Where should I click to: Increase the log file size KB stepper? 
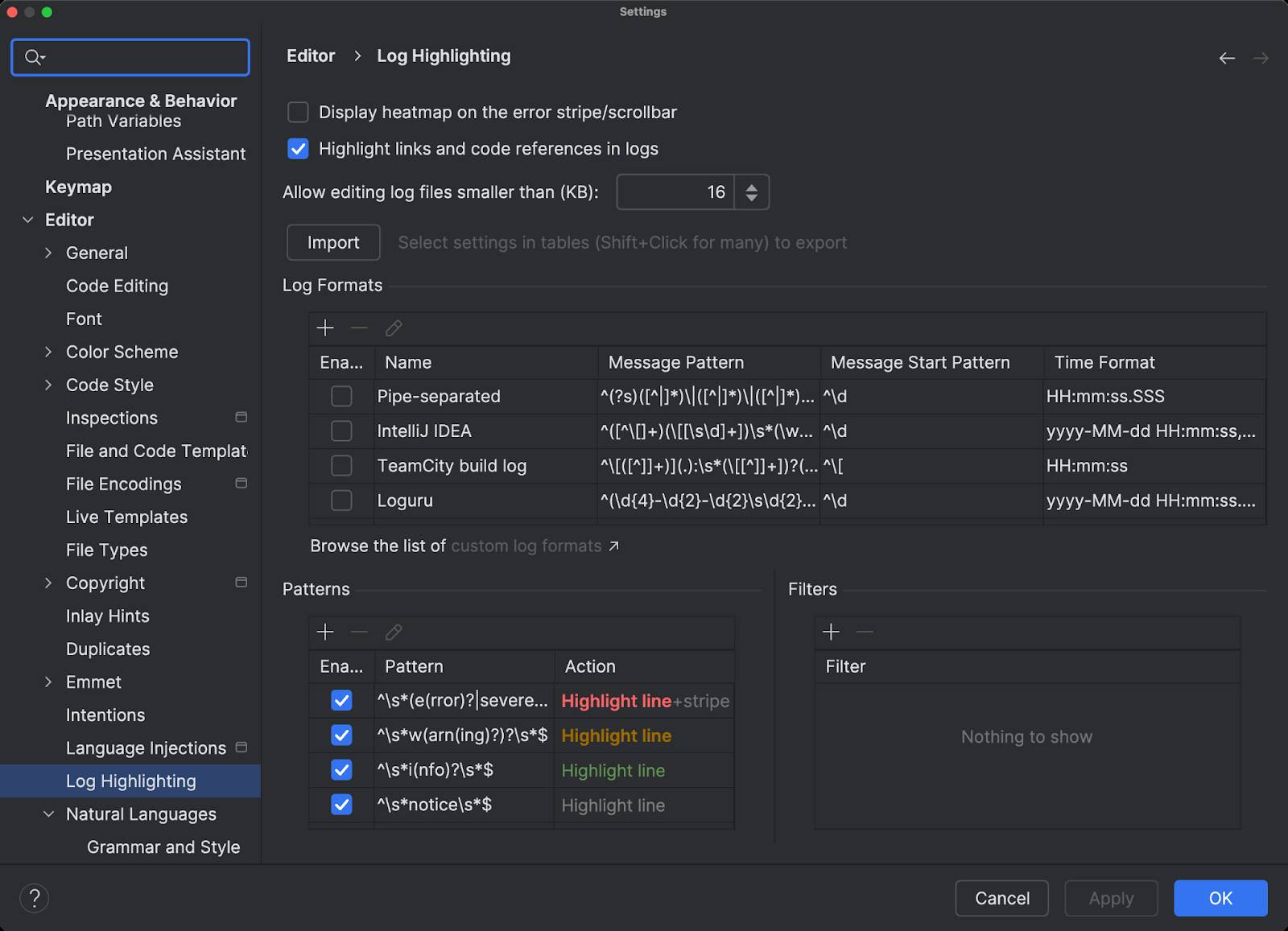752,187
